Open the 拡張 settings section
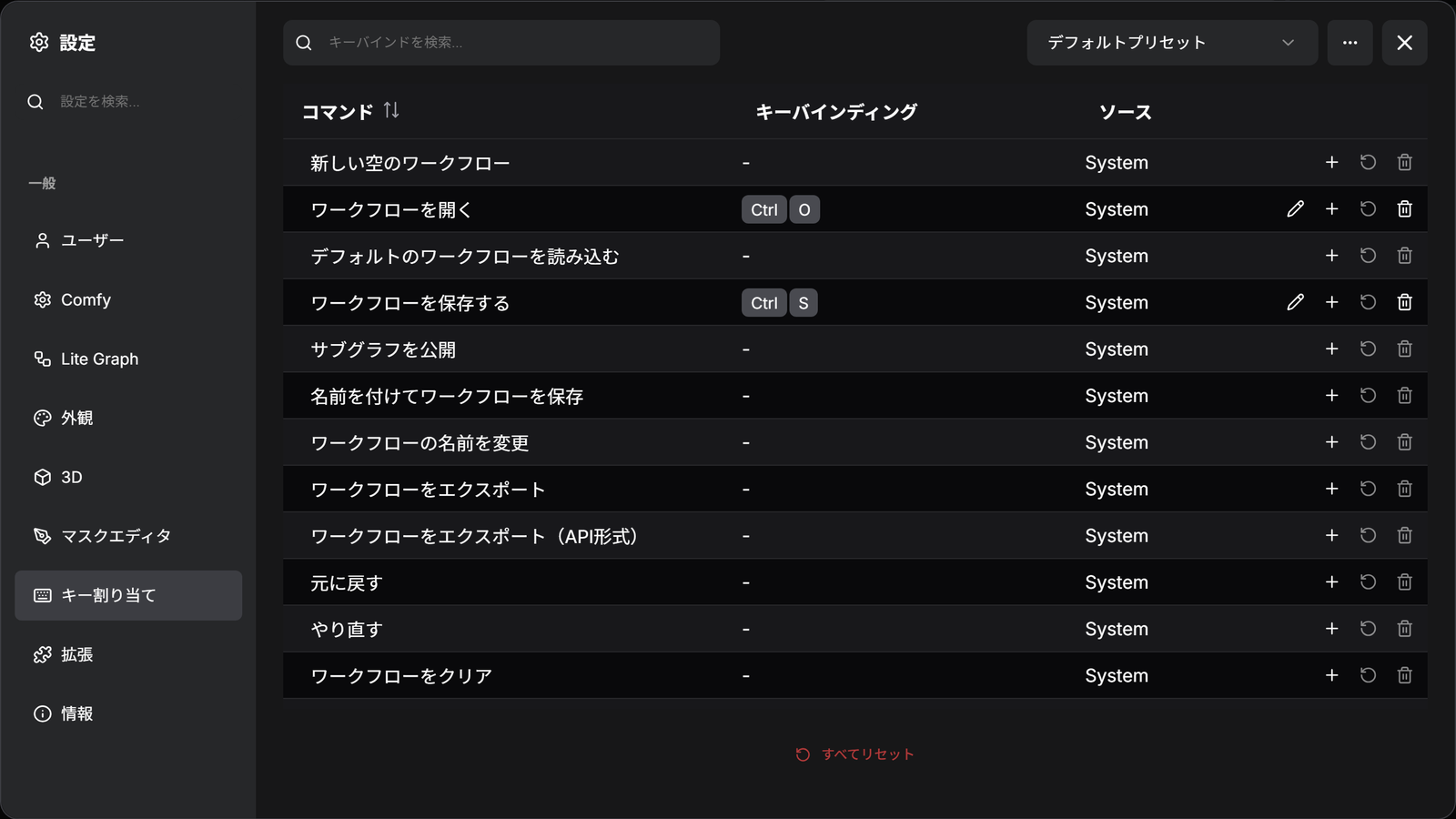1456x819 pixels. pos(128,654)
